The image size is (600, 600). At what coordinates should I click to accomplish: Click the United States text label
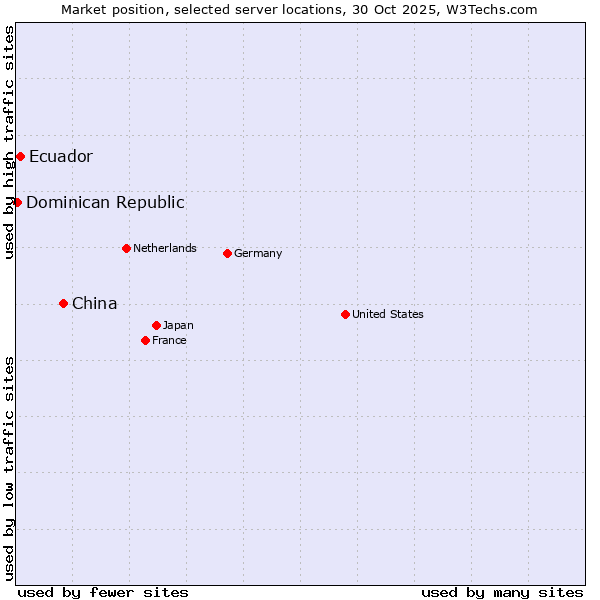click(387, 314)
